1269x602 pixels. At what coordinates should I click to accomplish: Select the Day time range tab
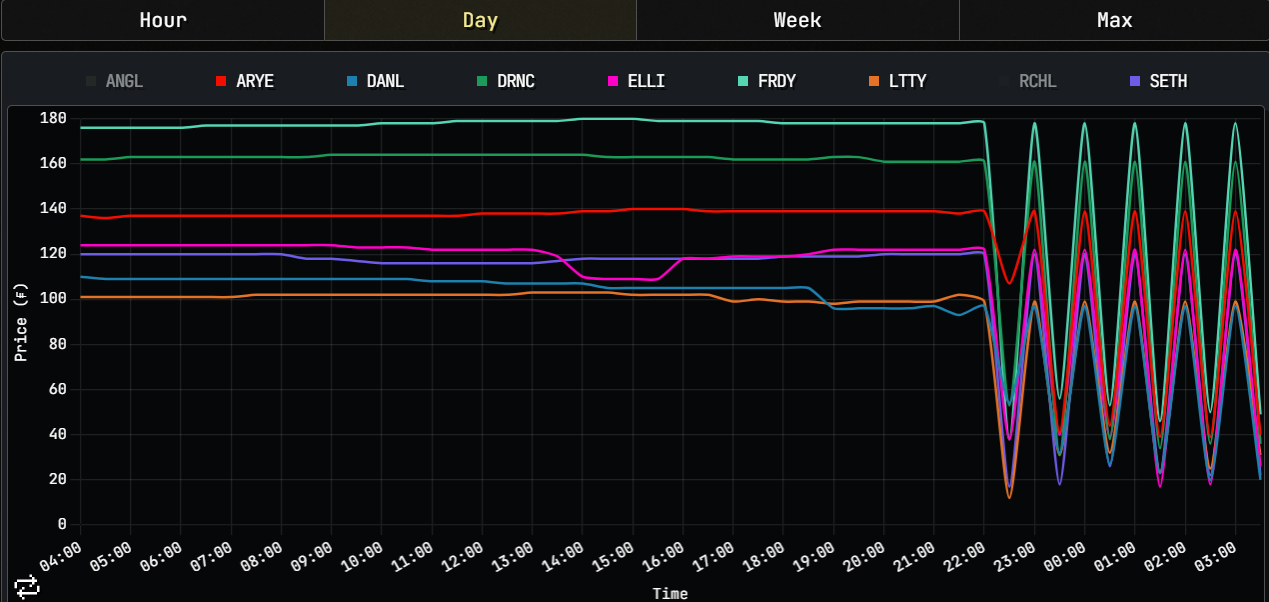tap(480, 20)
